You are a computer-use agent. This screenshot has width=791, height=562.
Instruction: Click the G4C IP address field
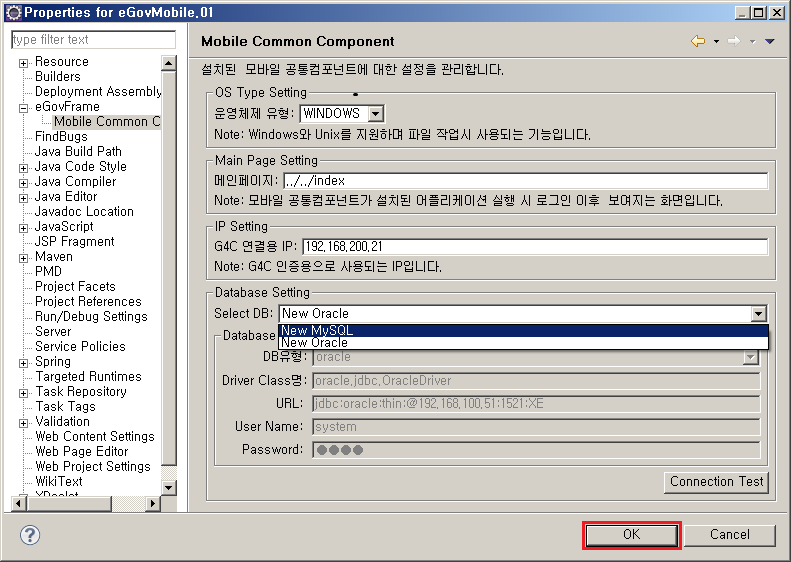coord(534,247)
